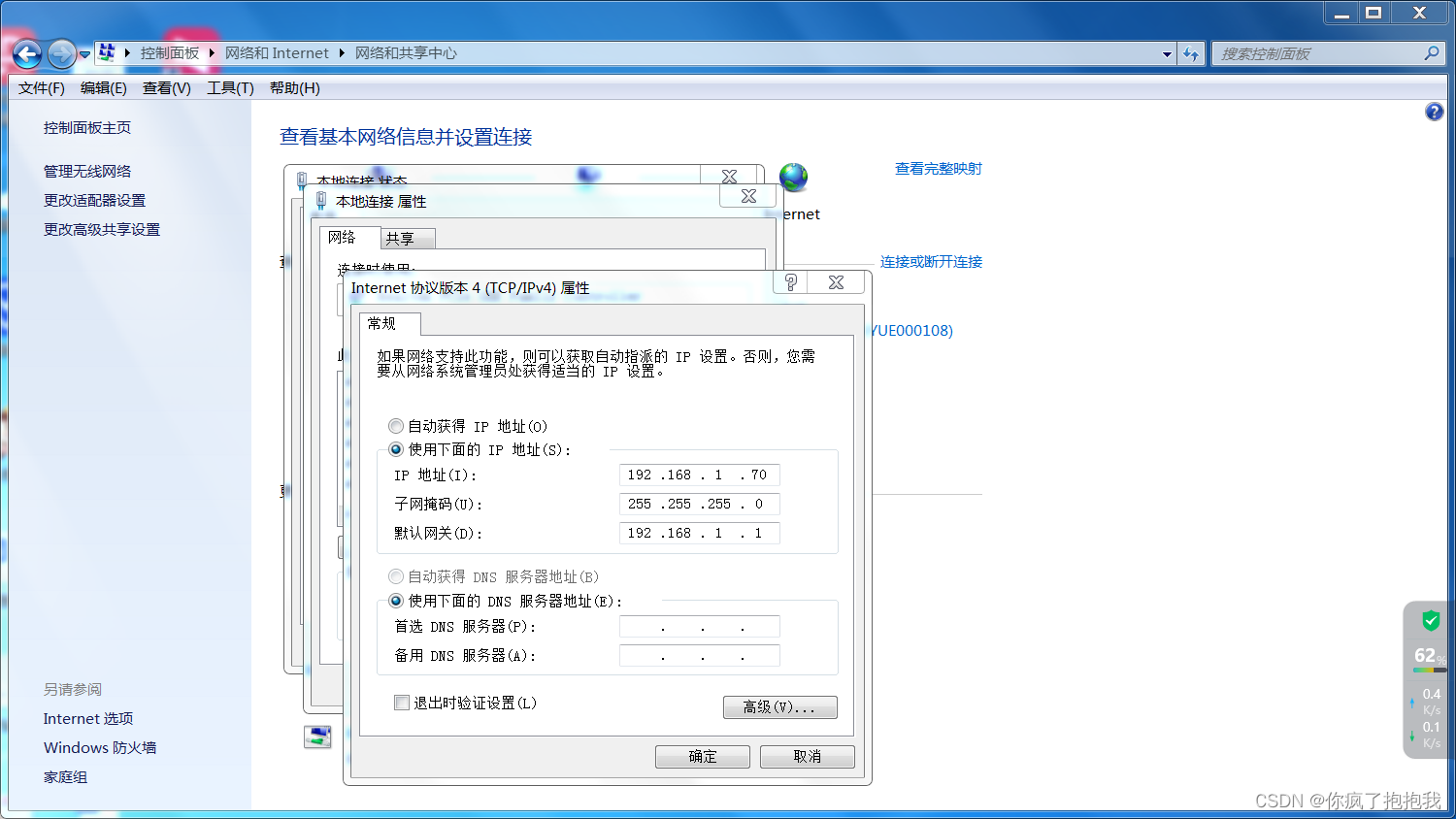Open the 查看(V) menu
The height and width of the screenshot is (819, 1456).
(167, 88)
